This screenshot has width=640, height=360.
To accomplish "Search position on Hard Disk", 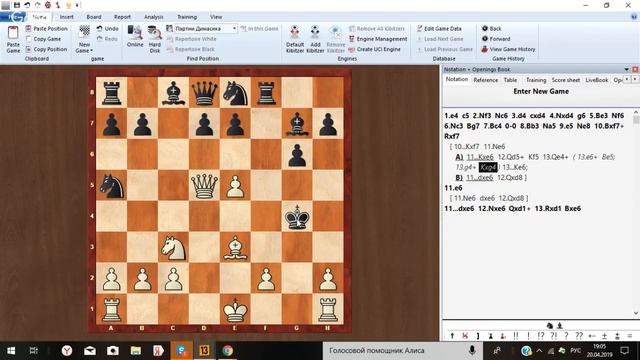I will pyautogui.click(x=155, y=39).
